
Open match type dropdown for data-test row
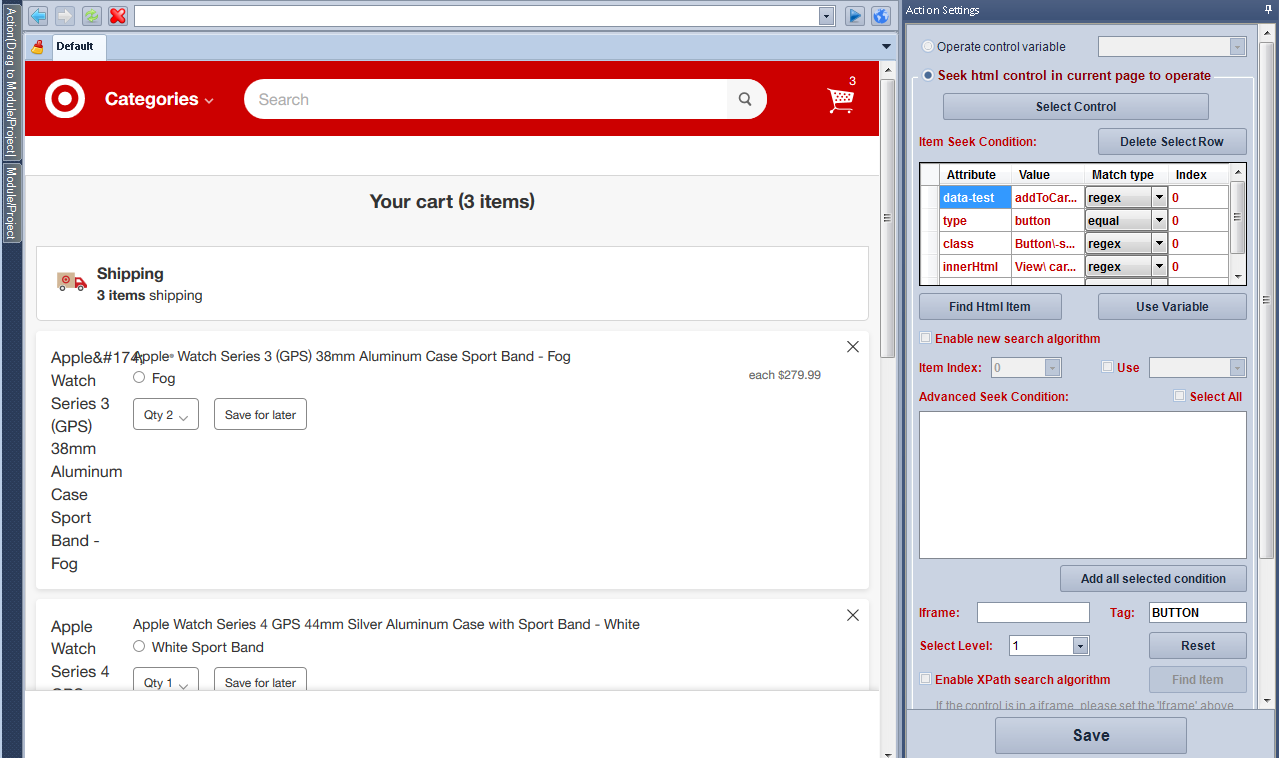click(1159, 198)
